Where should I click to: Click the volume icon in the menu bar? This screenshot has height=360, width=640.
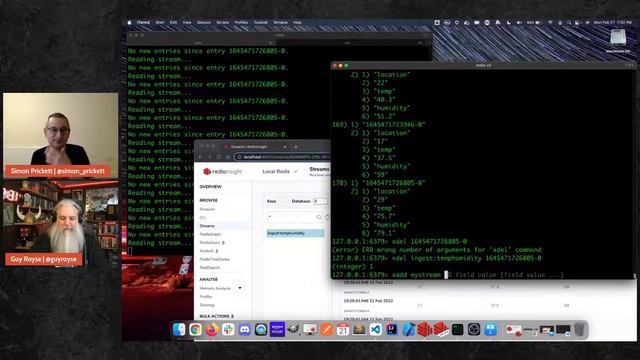[519, 22]
